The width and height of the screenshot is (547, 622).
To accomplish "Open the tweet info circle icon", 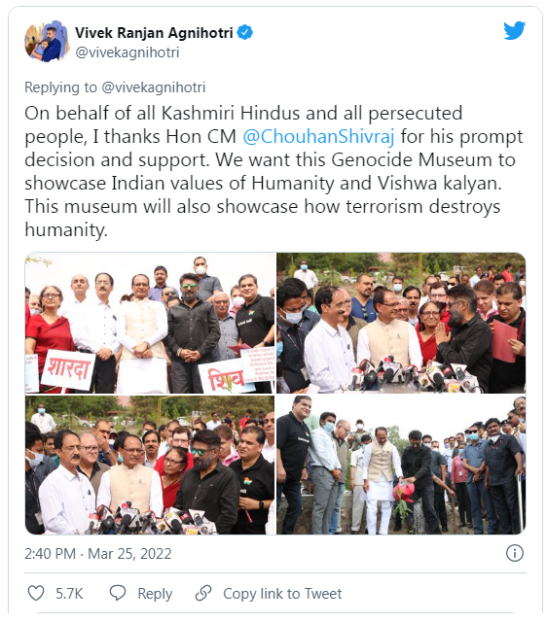I will [x=514, y=553].
